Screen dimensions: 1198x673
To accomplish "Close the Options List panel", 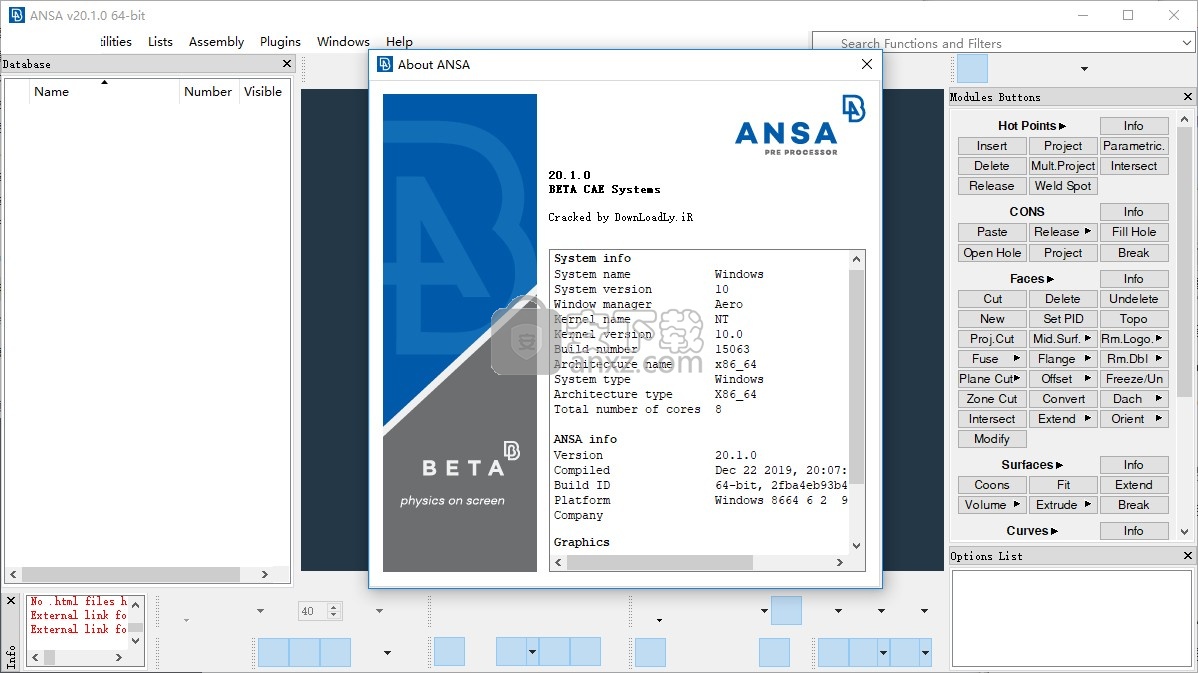I will pyautogui.click(x=1187, y=556).
